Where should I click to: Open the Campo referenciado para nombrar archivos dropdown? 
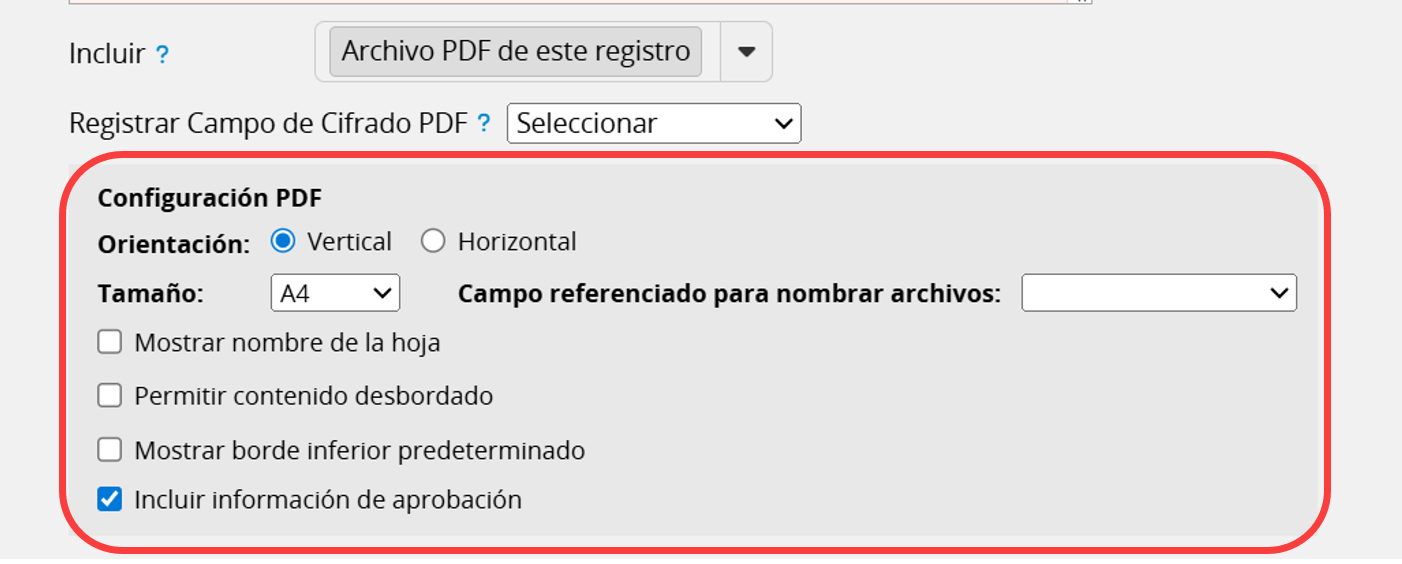(1159, 293)
